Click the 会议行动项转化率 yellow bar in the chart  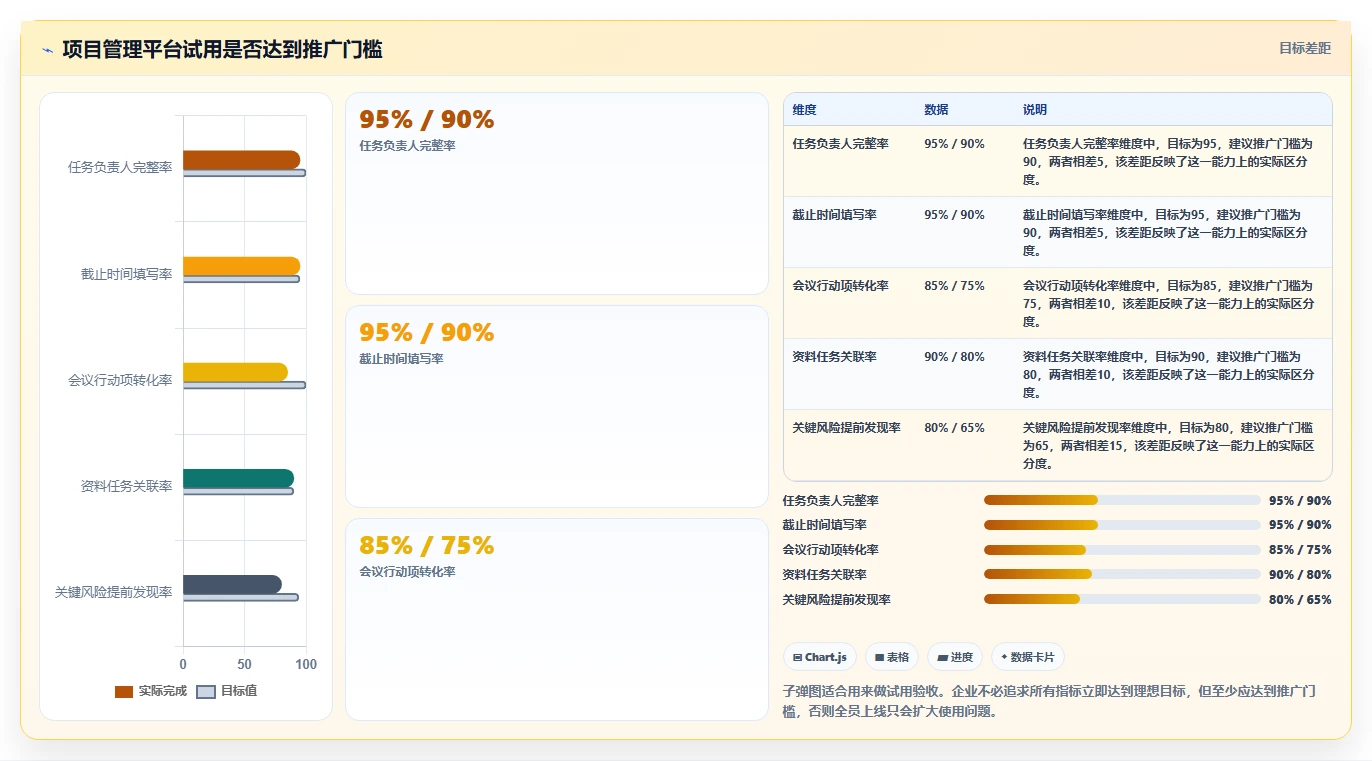235,372
